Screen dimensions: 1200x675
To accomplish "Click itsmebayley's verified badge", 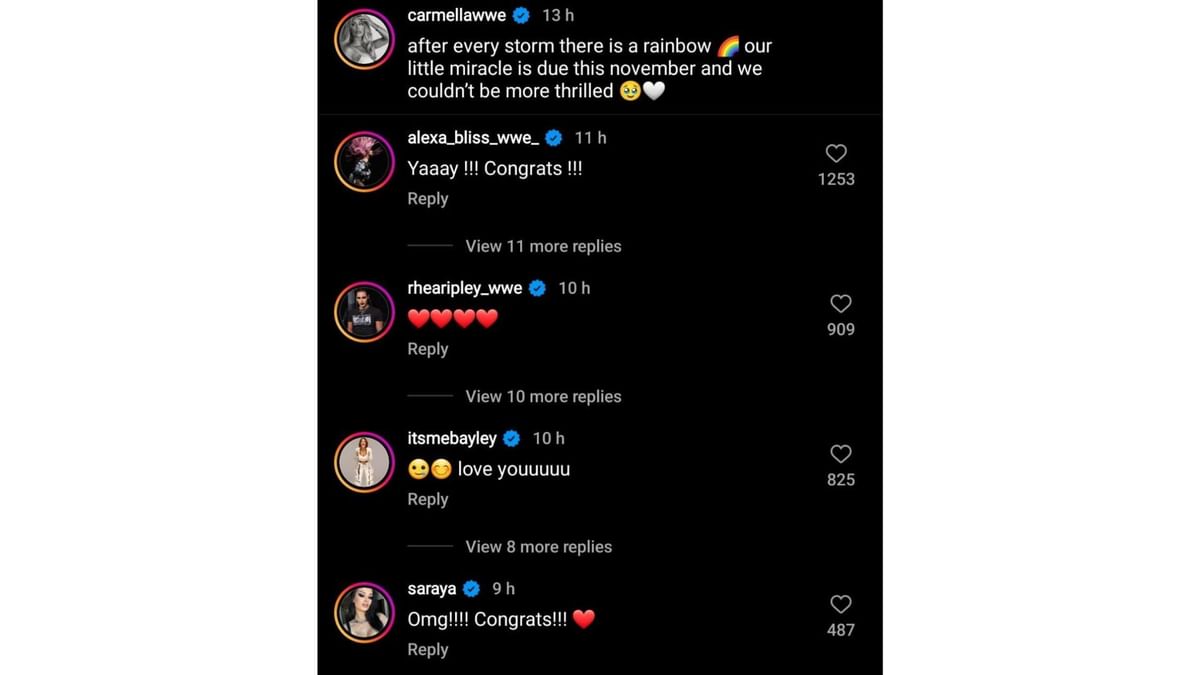I will pyautogui.click(x=511, y=438).
